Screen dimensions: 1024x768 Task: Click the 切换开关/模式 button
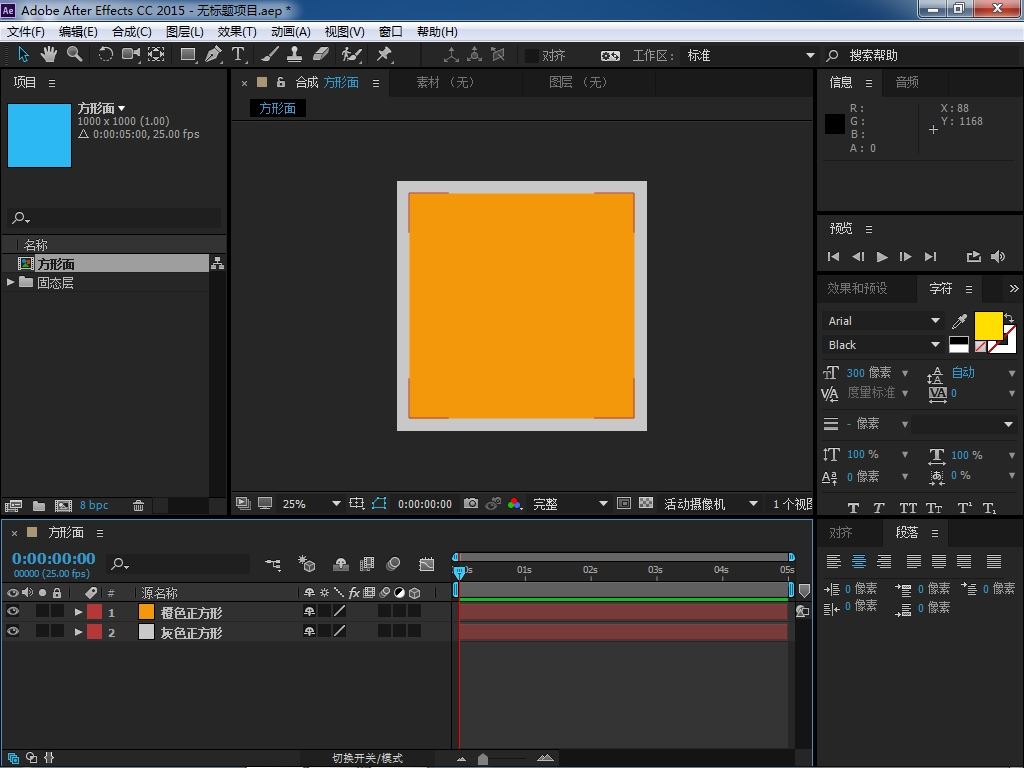click(367, 758)
